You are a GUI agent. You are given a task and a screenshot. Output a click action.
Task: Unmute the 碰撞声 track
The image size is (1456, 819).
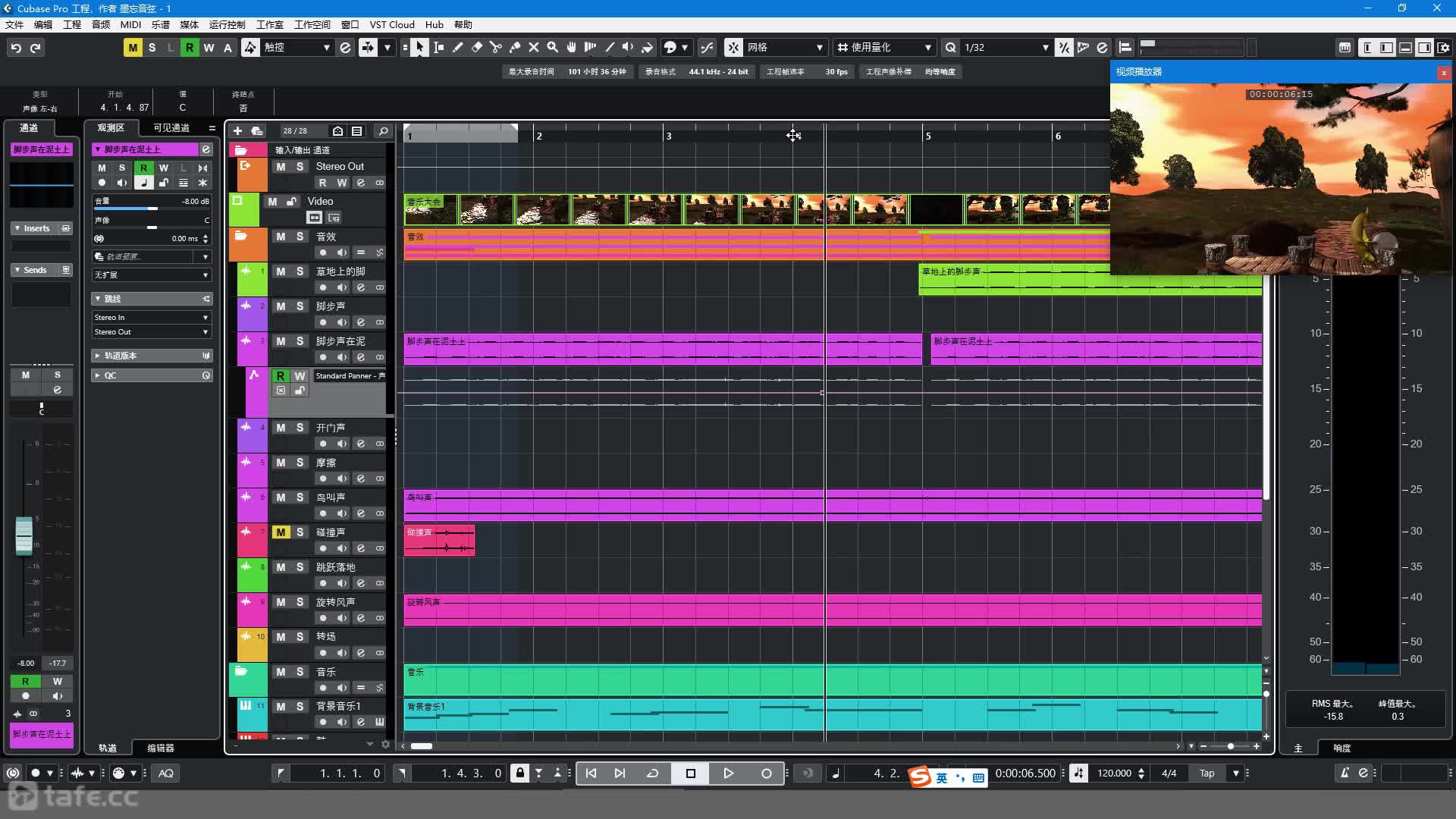click(281, 532)
